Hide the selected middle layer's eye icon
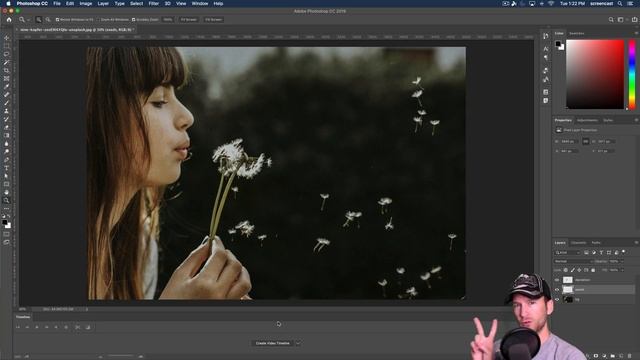Screen dimensions: 640x360 [557, 289]
